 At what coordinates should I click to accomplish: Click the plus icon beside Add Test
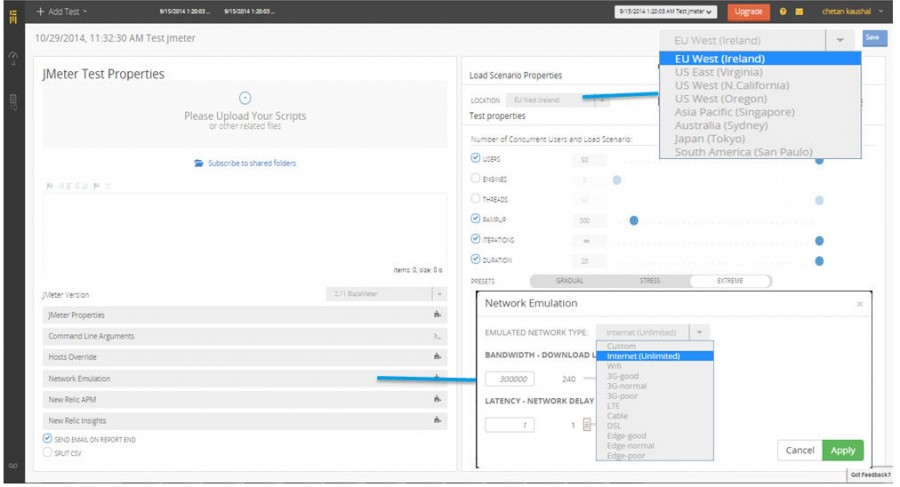point(40,11)
